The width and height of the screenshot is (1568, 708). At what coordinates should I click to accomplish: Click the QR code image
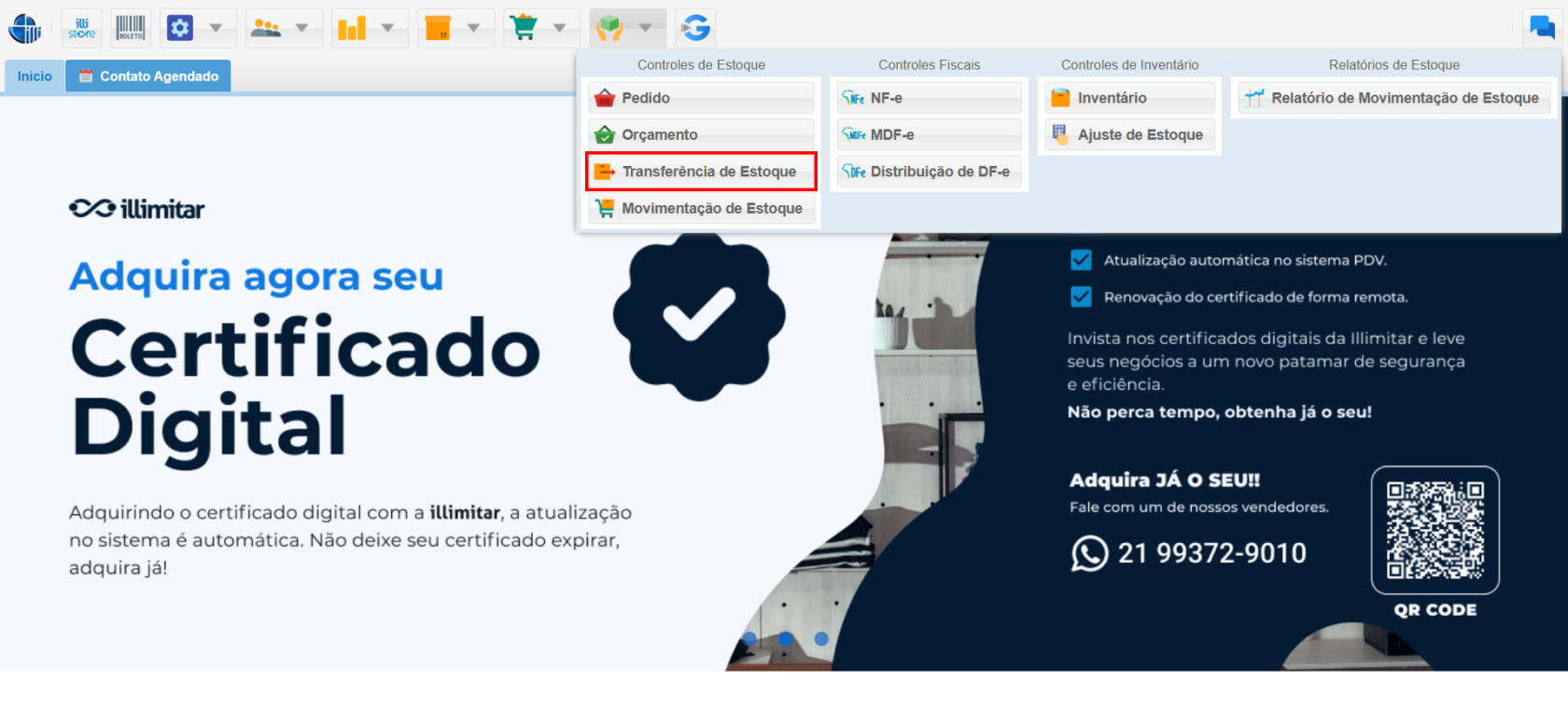click(1435, 530)
